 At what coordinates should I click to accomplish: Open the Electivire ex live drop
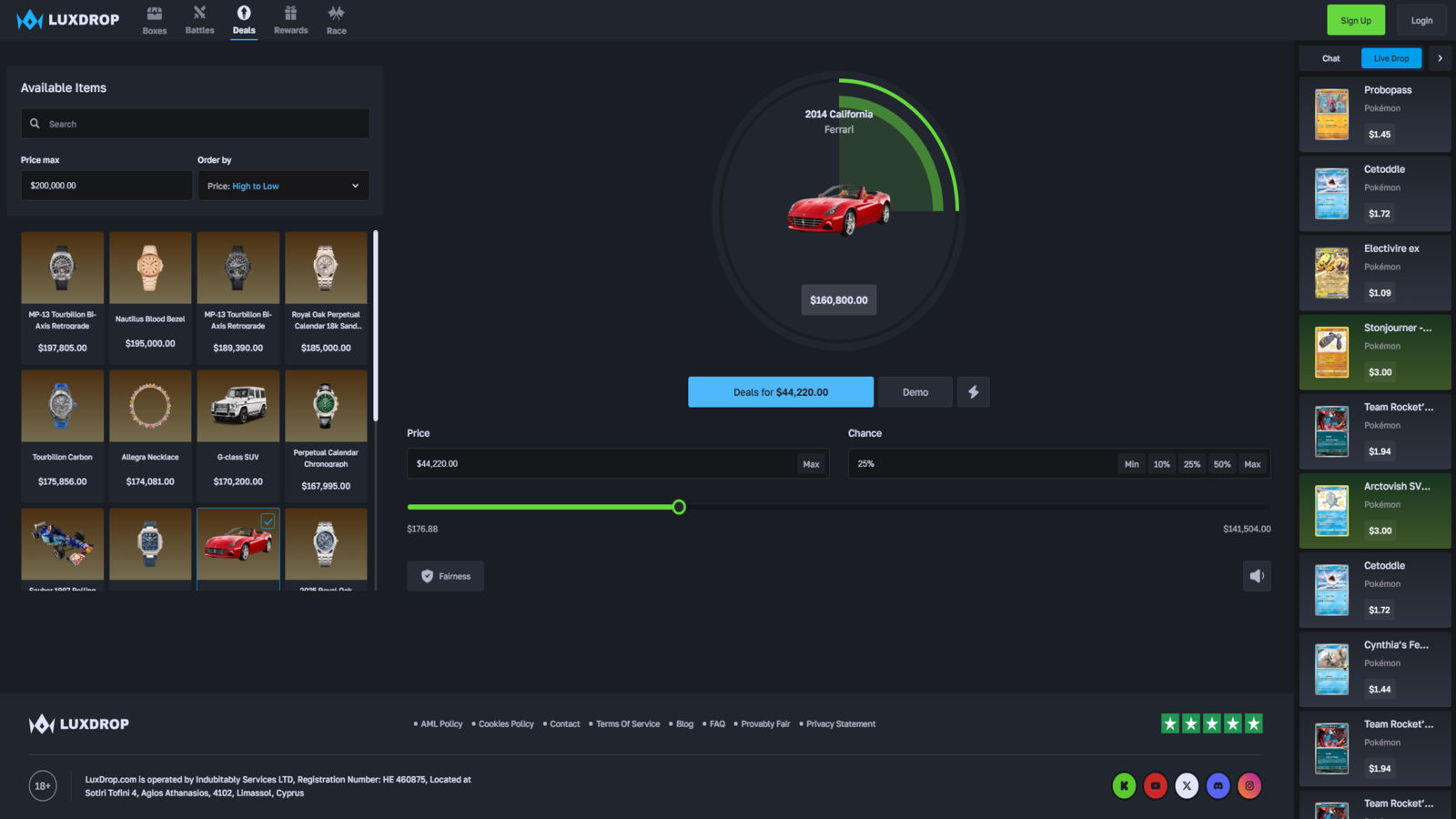pos(1375,272)
